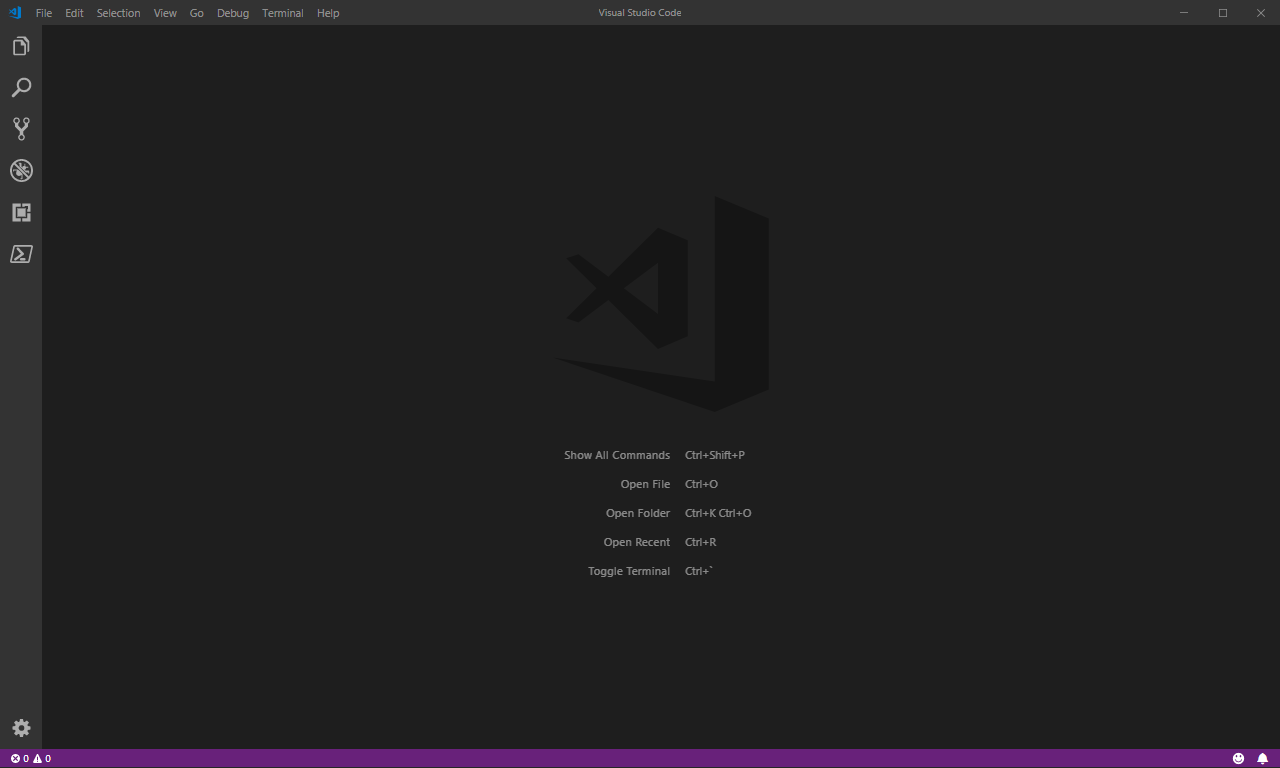Open the Extensions view icon
The height and width of the screenshot is (768, 1280).
coord(21,212)
